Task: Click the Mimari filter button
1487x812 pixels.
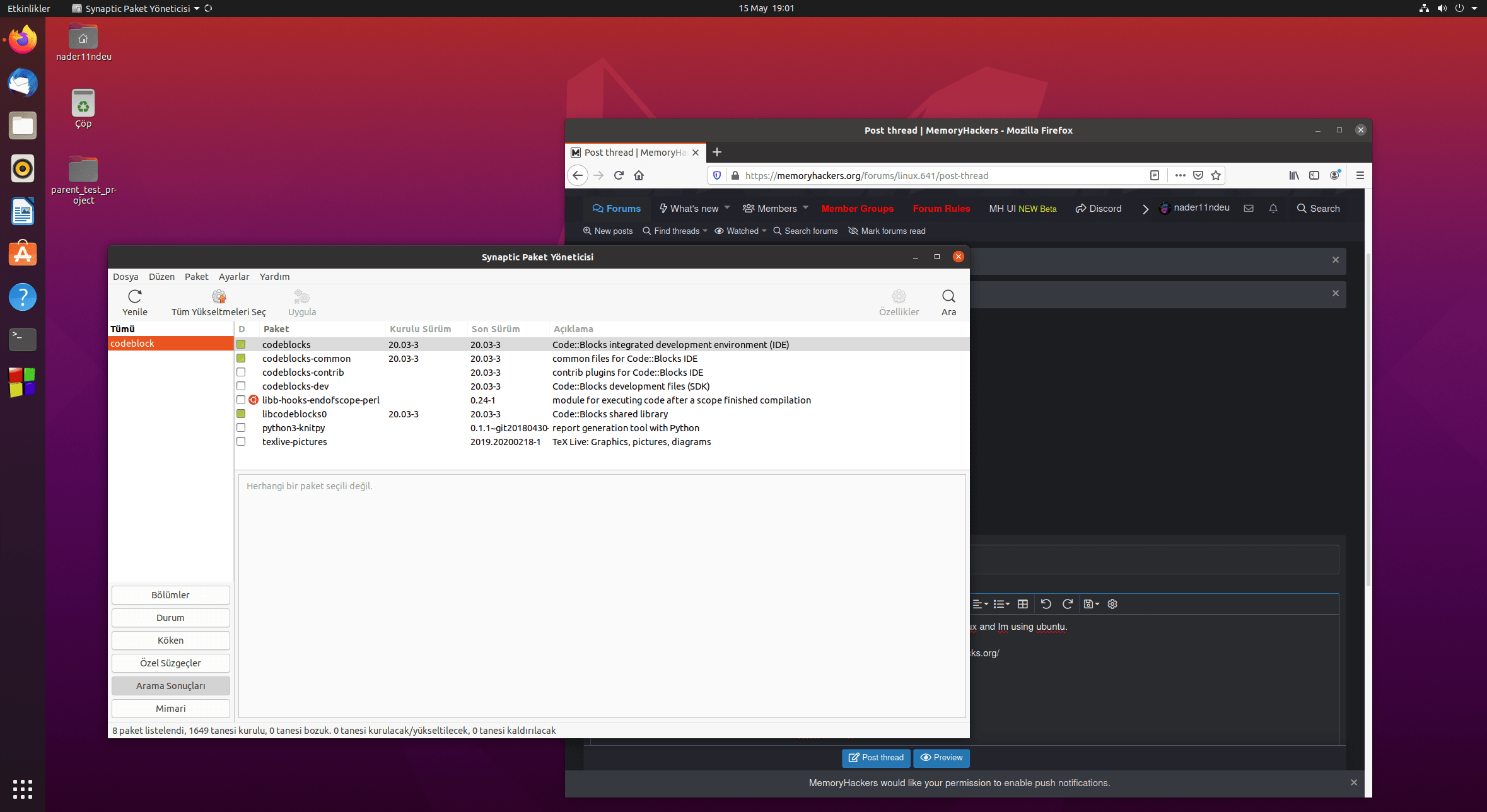Action: pos(170,708)
